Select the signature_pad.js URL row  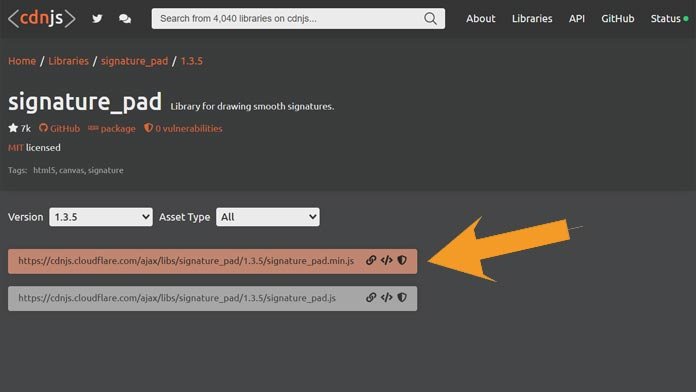point(213,298)
